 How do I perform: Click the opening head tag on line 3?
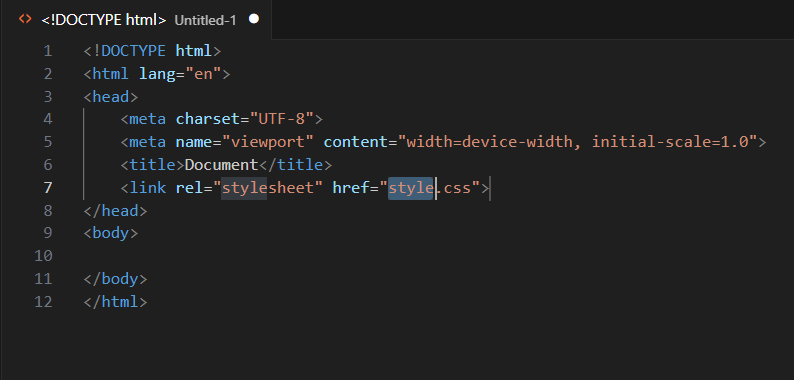(x=111, y=97)
